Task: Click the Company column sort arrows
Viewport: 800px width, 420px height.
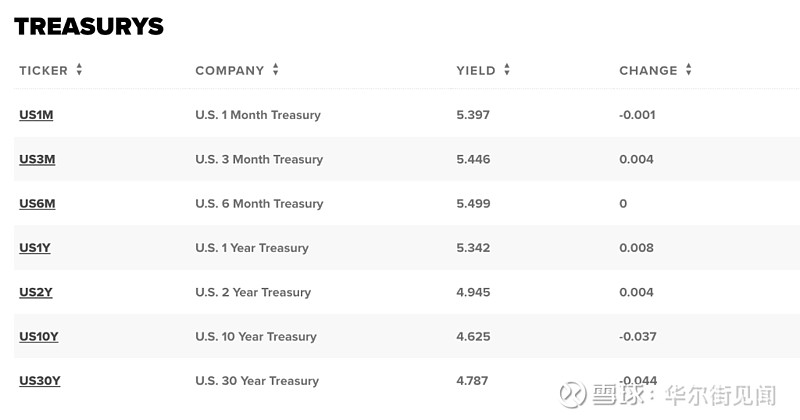Action: (x=276, y=69)
